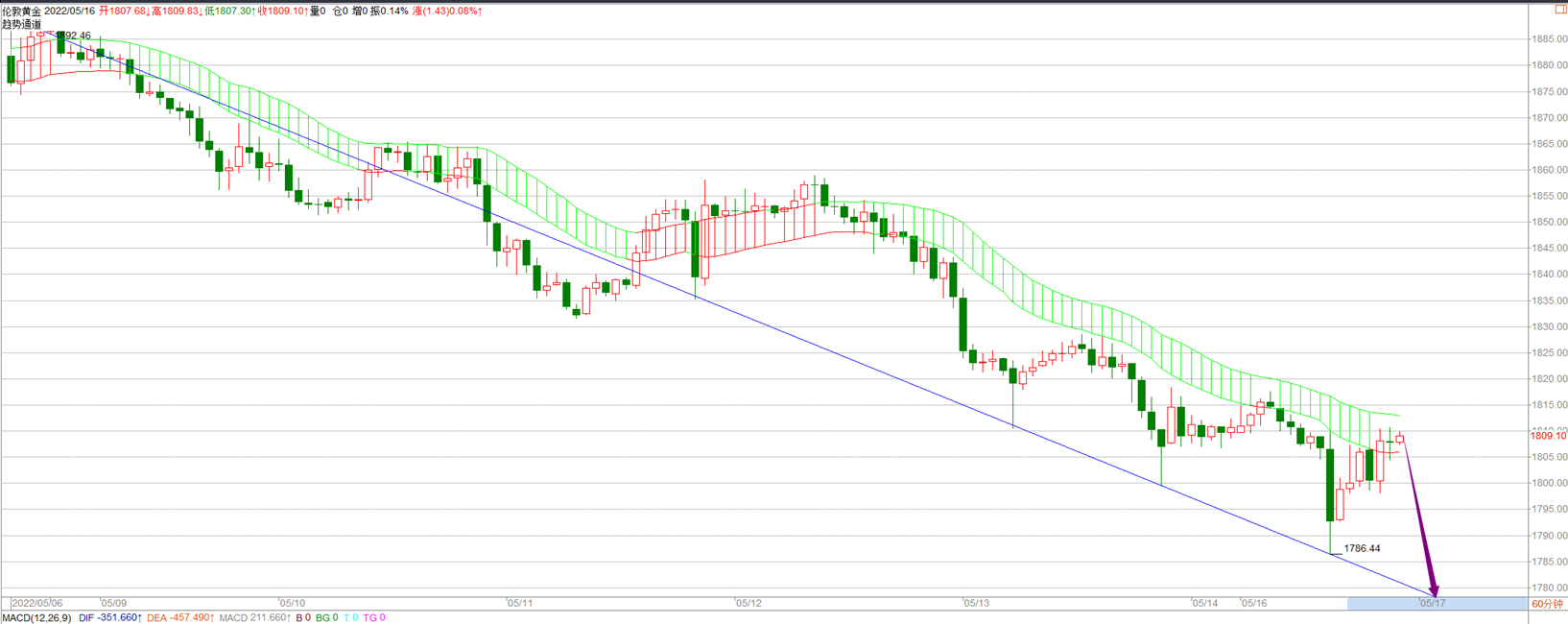Click the highlighted time-axis scroll segment before 05/17
1568x624 pixels.
click(x=1437, y=603)
